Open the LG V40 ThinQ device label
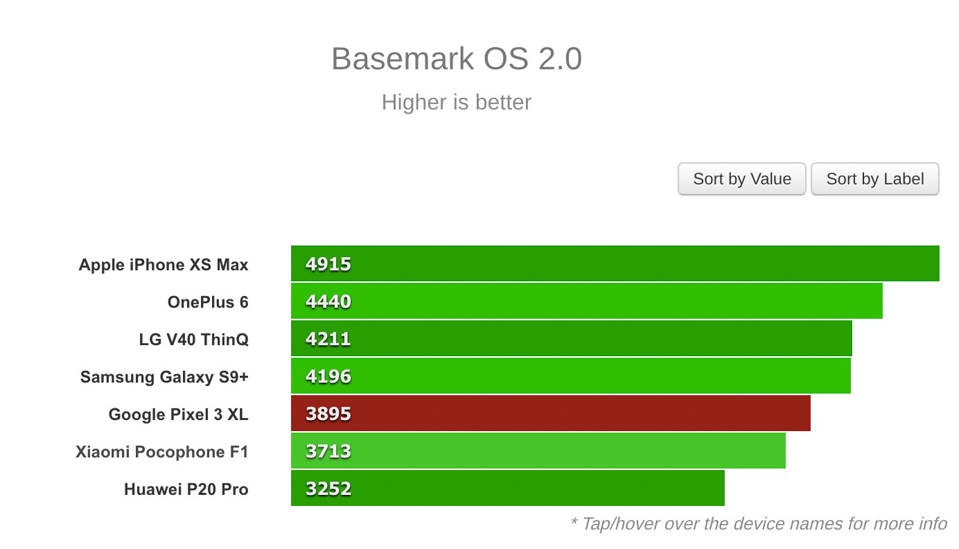This screenshot has width=959, height=549. tap(194, 339)
